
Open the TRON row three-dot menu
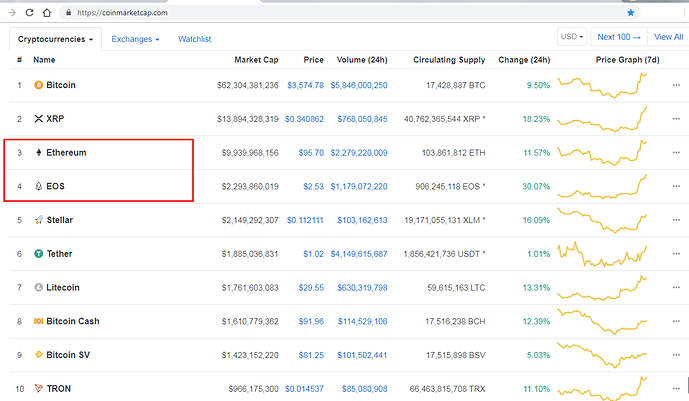coord(676,388)
